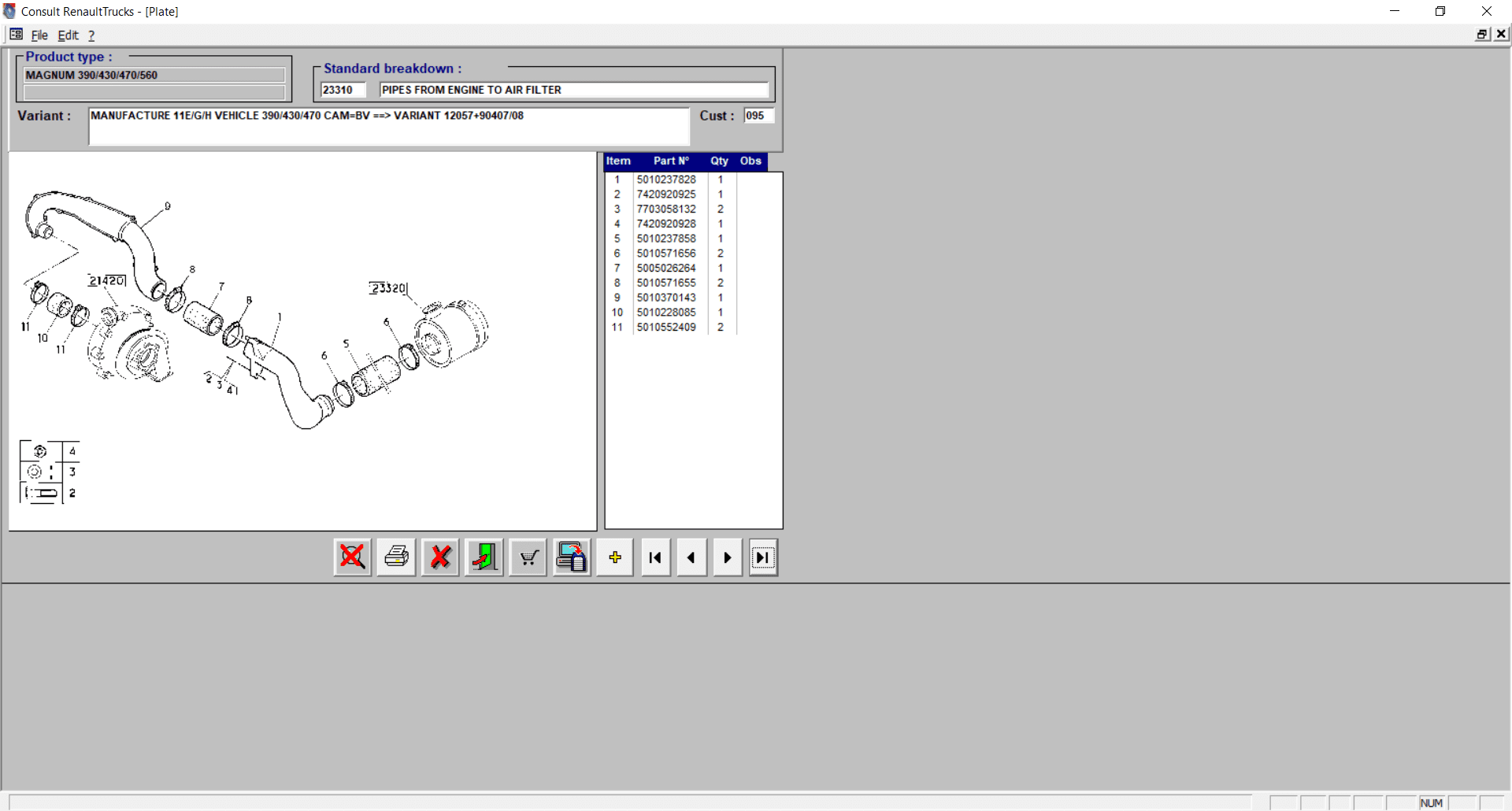Select part number 5010228085
Viewport: 1512px width, 811px height.
click(x=666, y=313)
